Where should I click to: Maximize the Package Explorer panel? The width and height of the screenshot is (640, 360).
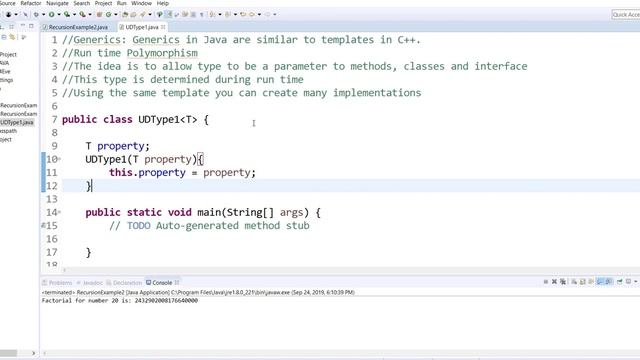coord(31,26)
